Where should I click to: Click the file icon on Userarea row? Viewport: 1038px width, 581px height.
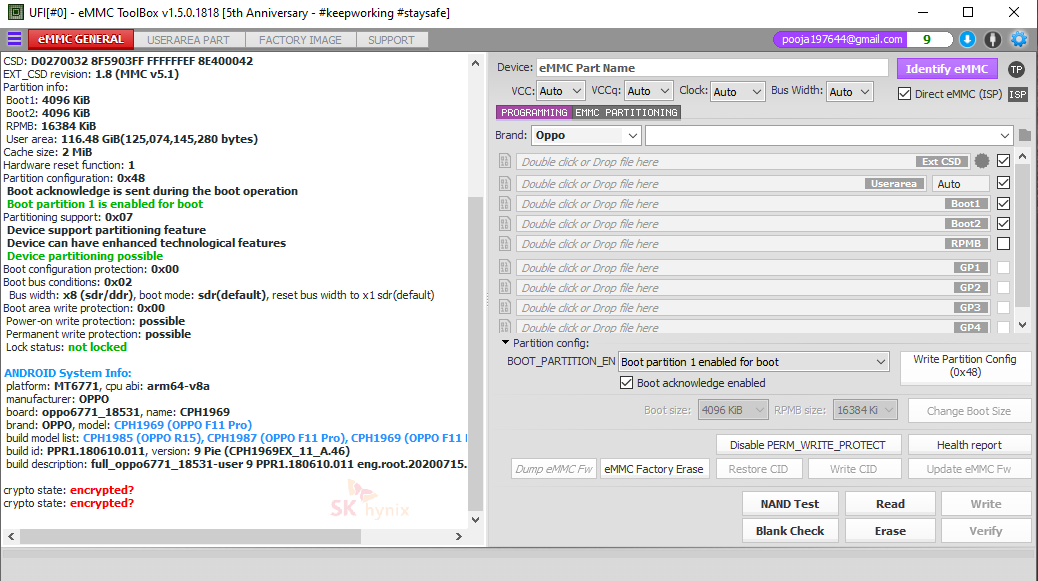(x=505, y=183)
